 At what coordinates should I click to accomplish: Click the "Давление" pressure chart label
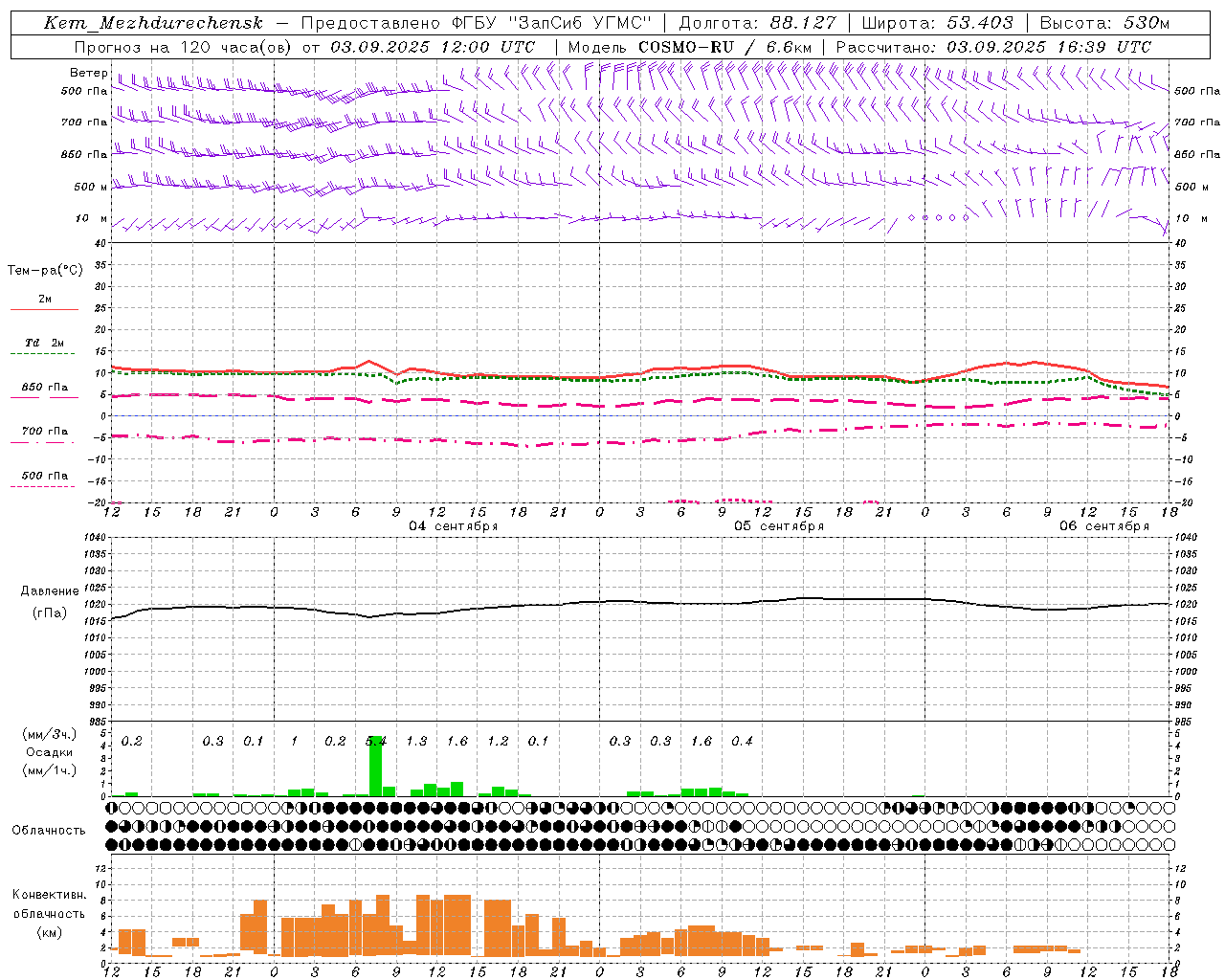50,591
